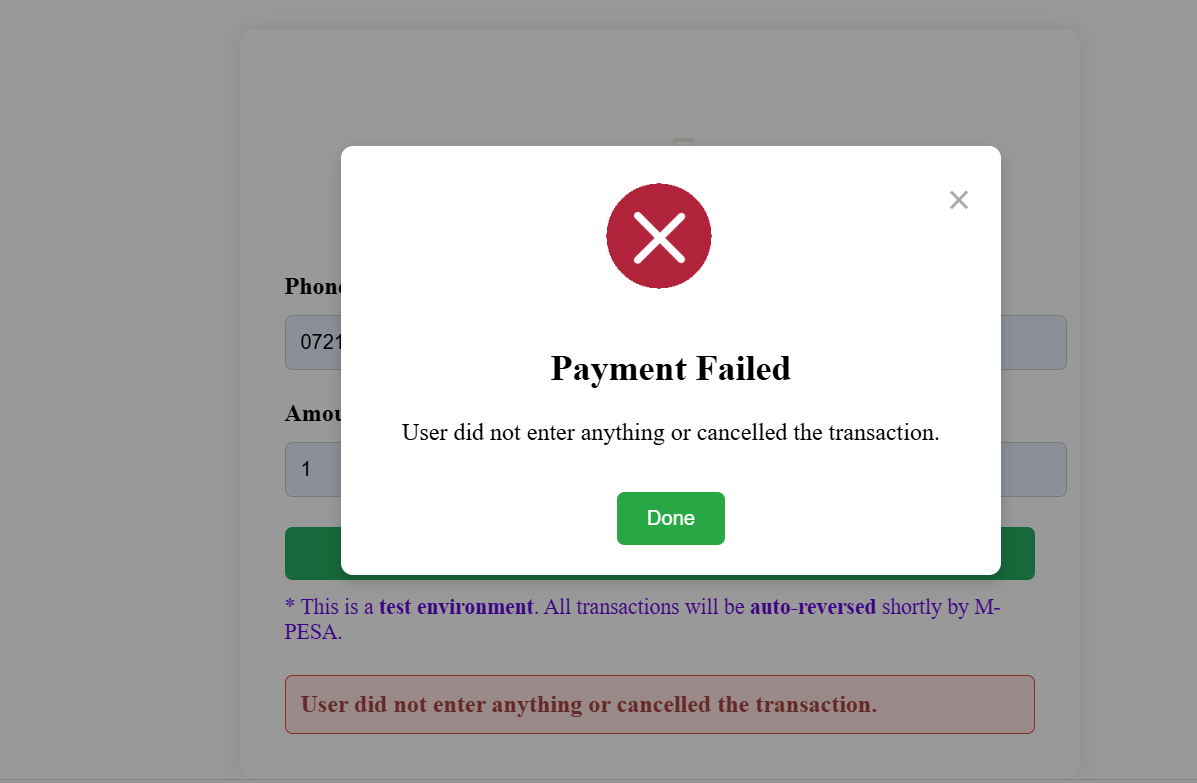Click the small hidden element above the dialog
The width and height of the screenshot is (1197, 783).
point(683,142)
